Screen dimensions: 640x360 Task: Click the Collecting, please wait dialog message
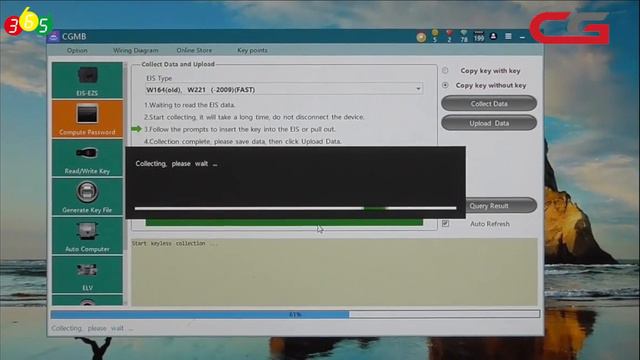[x=176, y=164]
